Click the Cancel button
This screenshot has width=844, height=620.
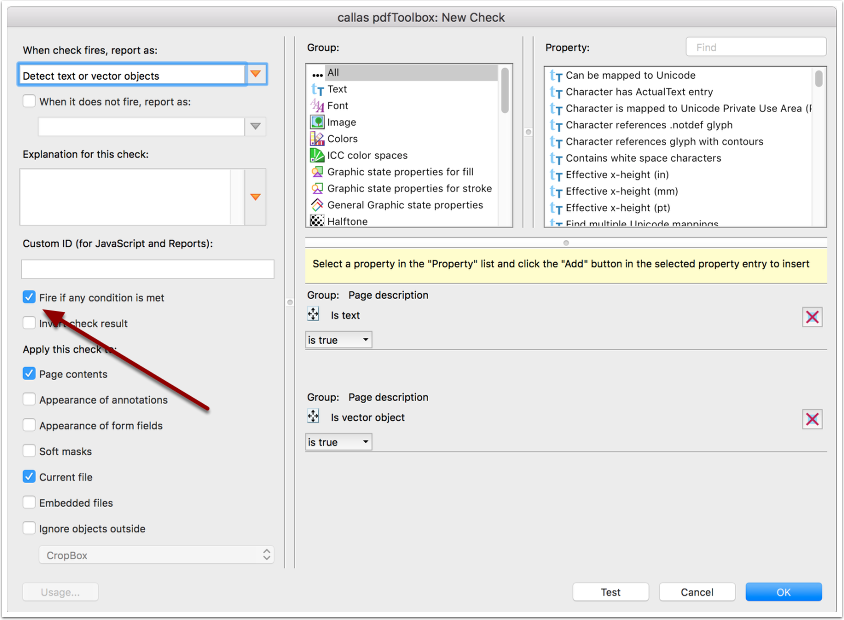(697, 592)
